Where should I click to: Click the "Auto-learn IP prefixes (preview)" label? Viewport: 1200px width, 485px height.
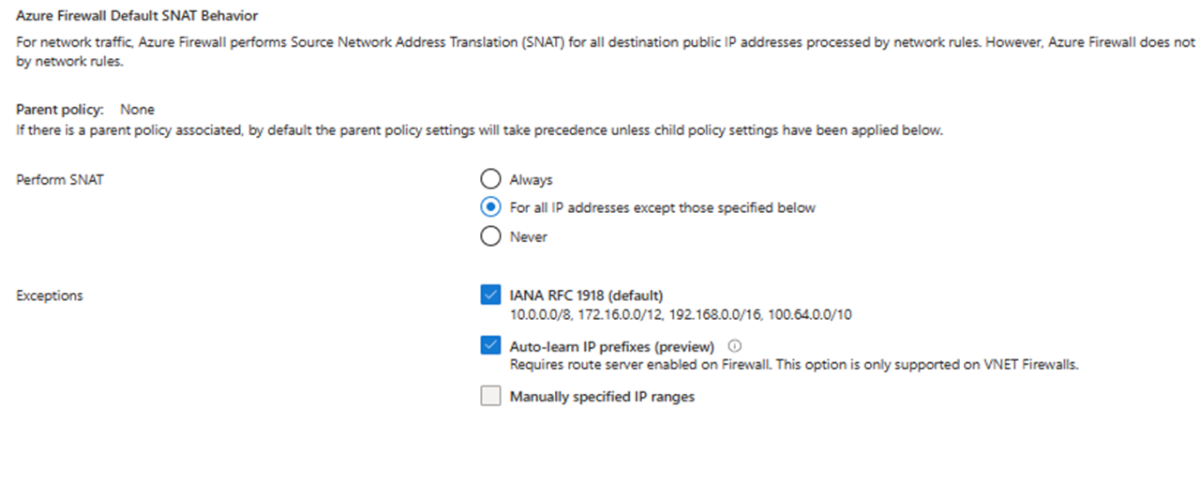point(612,347)
